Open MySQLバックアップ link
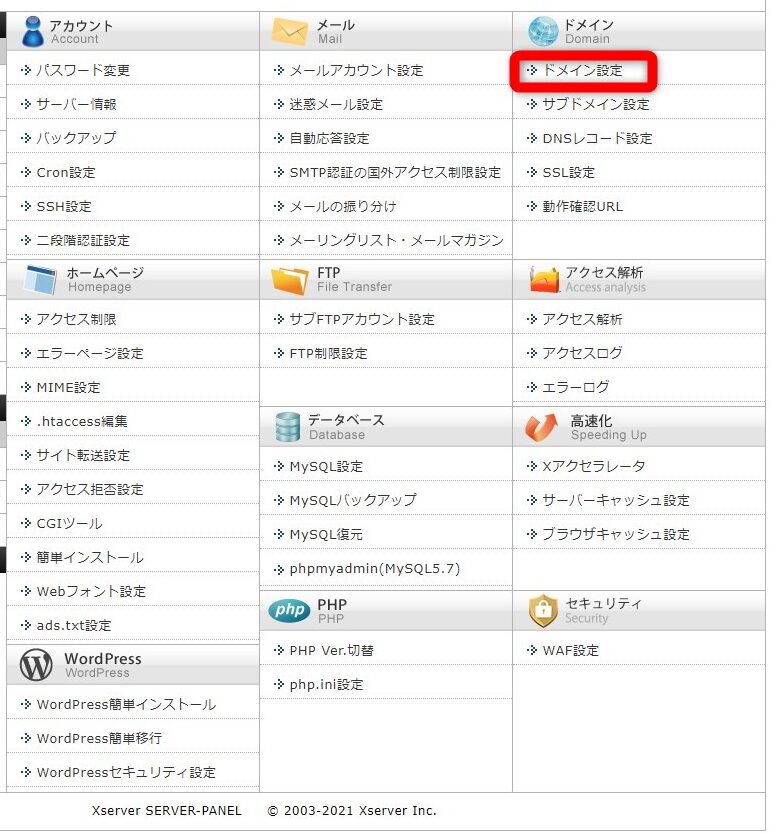The height and width of the screenshot is (839, 777). [x=353, y=500]
